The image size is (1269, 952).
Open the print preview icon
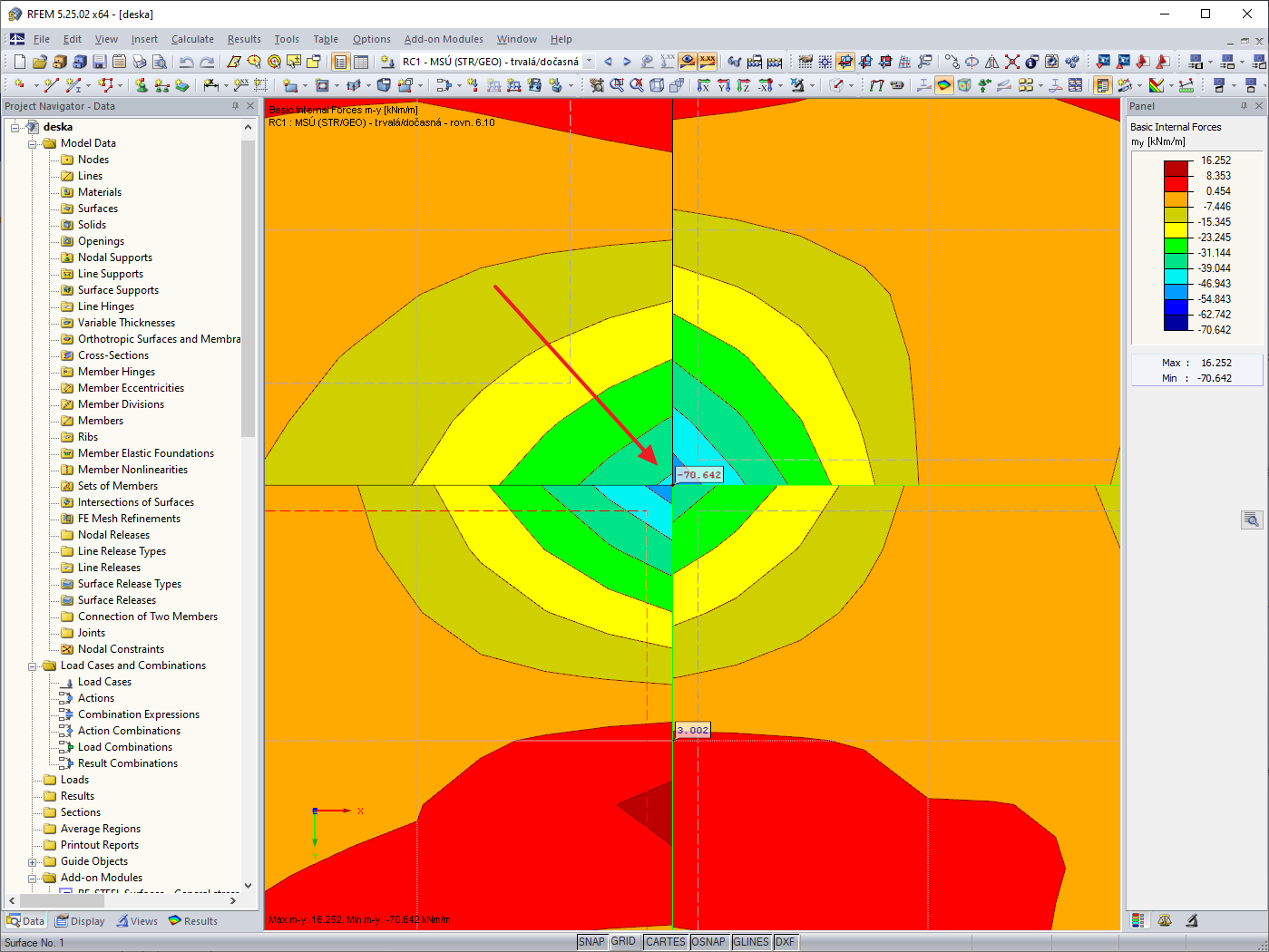[x=160, y=62]
